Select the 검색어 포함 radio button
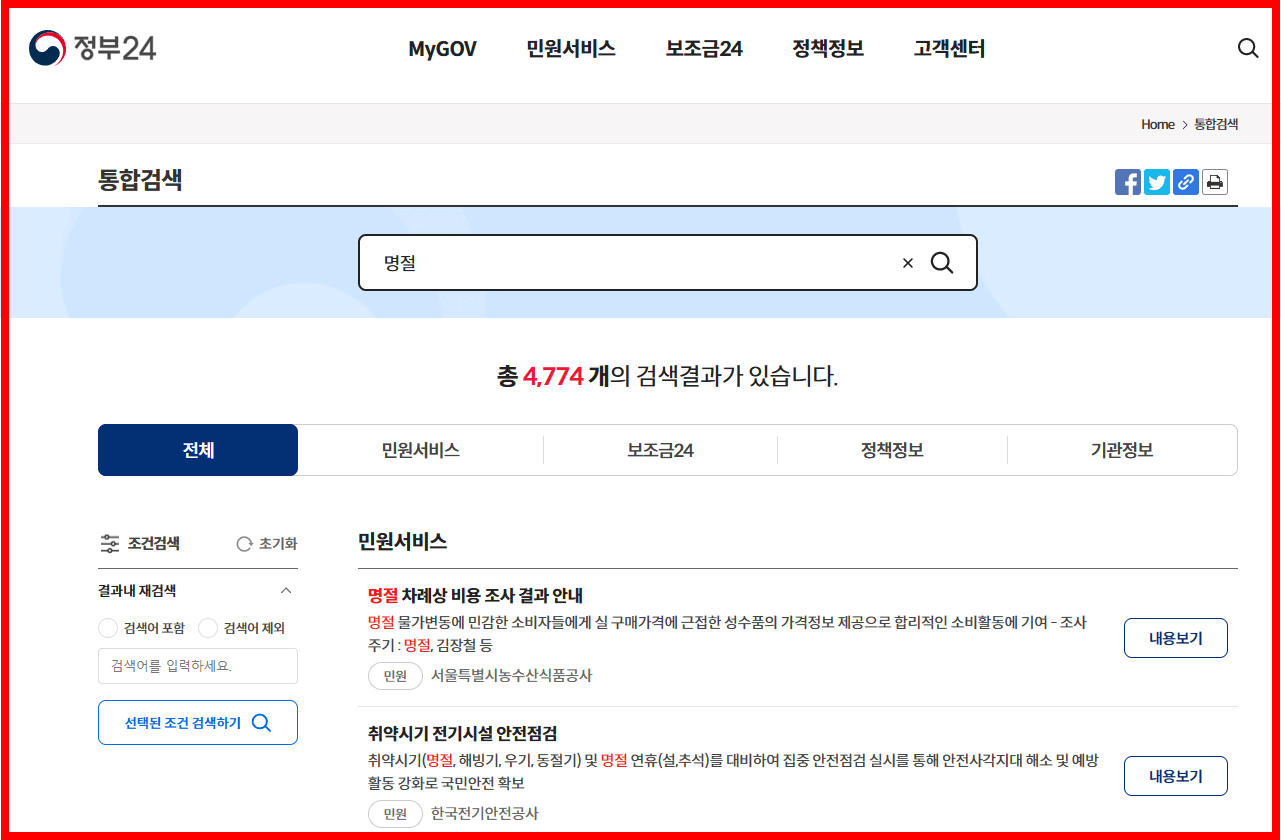 [x=107, y=628]
